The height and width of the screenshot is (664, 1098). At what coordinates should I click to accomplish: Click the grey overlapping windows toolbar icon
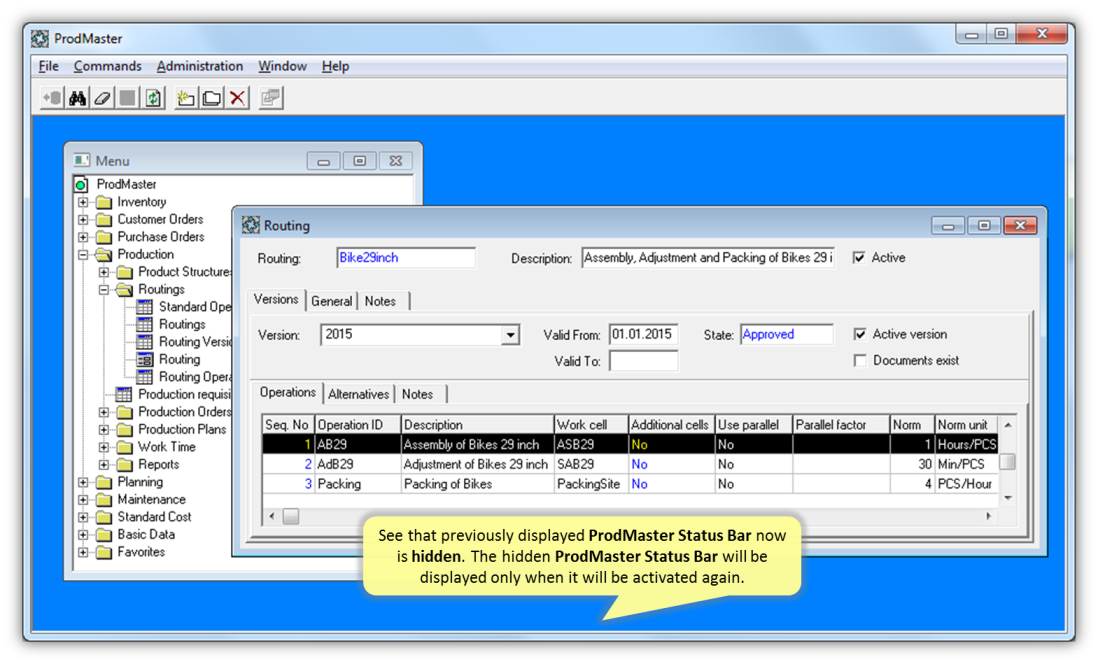pos(270,98)
